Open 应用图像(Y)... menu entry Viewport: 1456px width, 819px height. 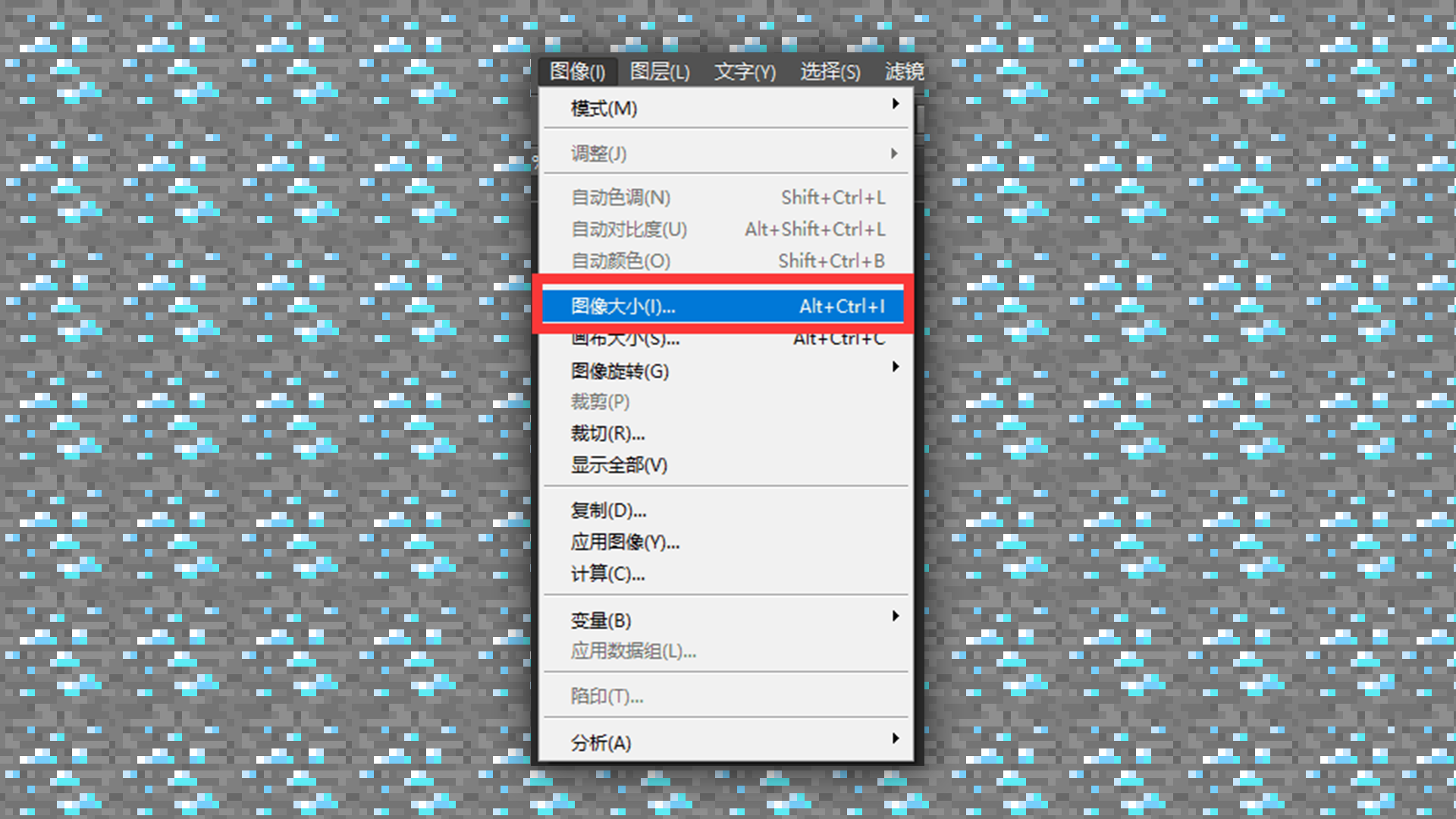click(x=723, y=542)
